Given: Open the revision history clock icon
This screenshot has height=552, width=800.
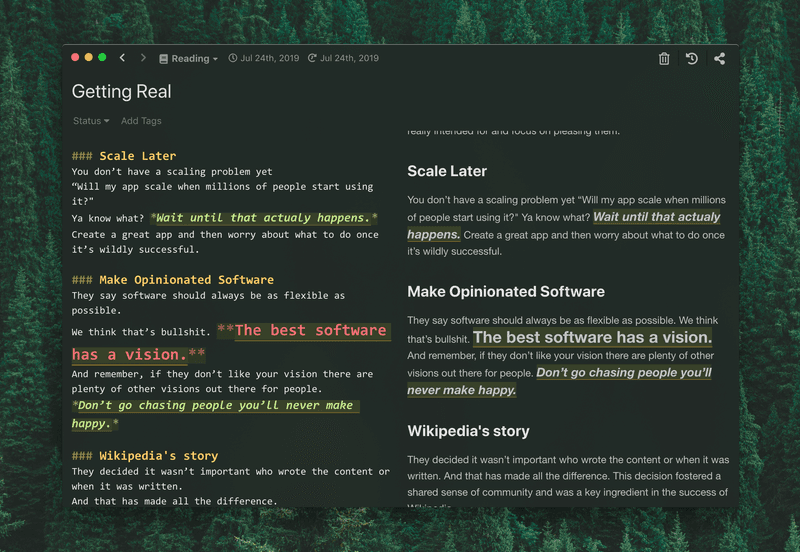Looking at the screenshot, I should [x=691, y=59].
